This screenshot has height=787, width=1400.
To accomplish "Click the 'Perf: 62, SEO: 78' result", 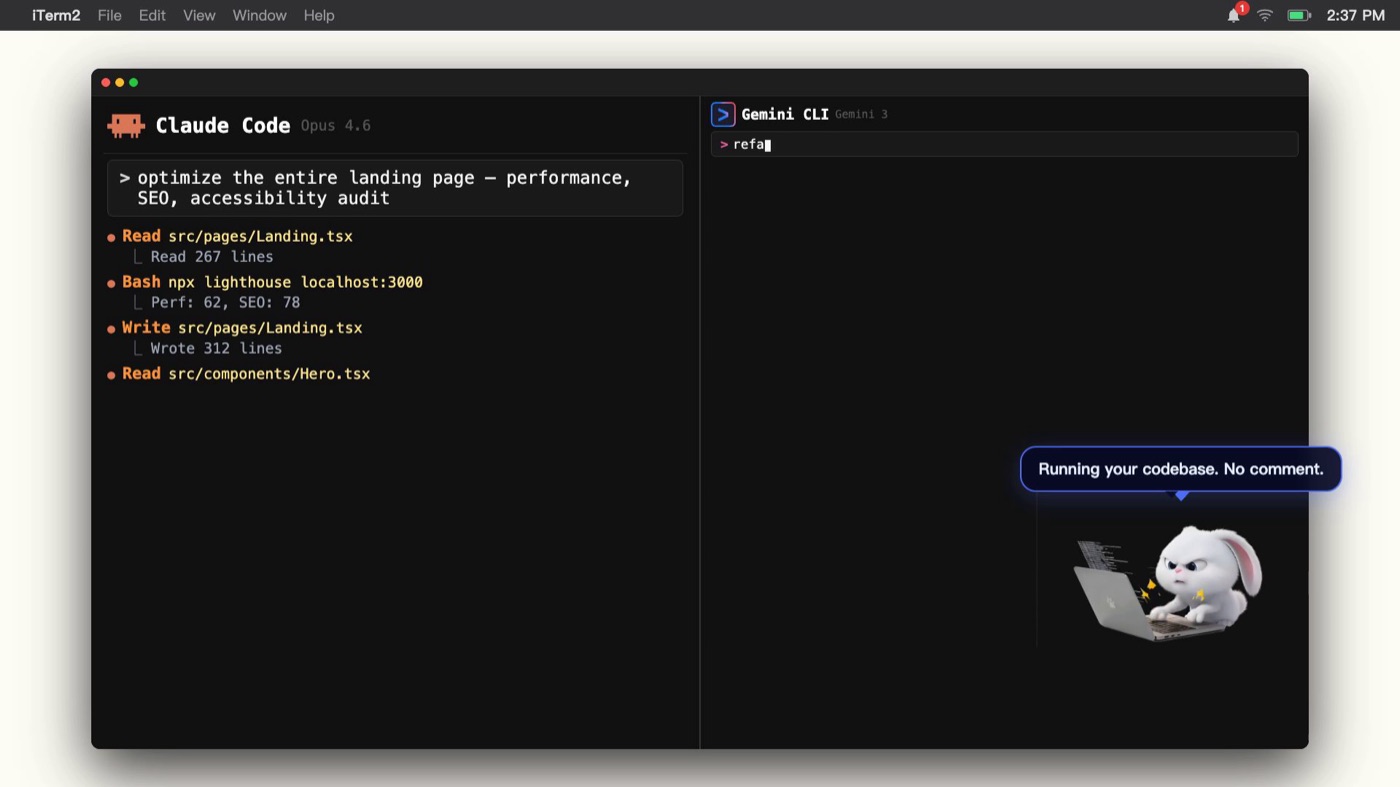I will tap(225, 303).
